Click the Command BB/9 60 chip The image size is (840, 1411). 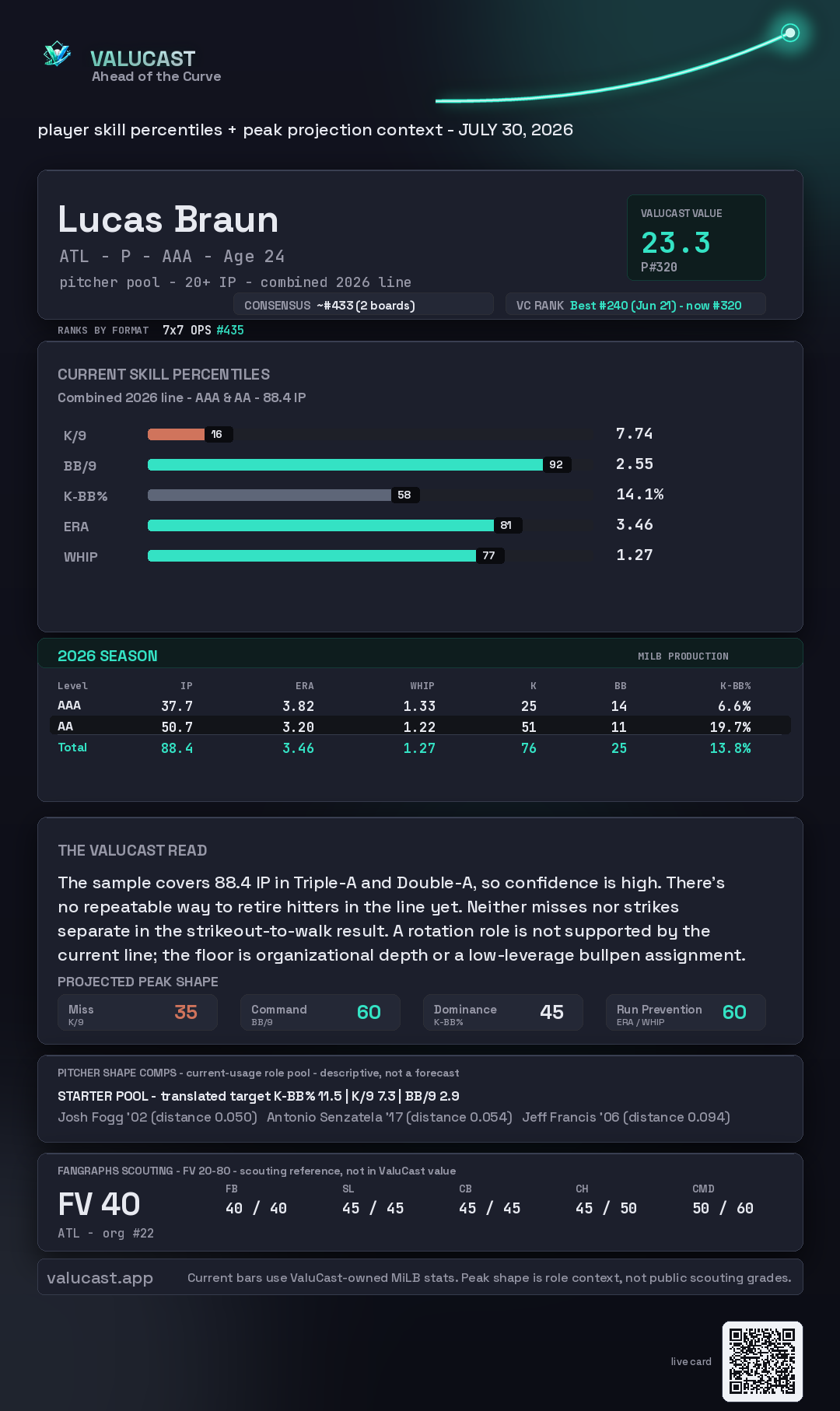(320, 1012)
